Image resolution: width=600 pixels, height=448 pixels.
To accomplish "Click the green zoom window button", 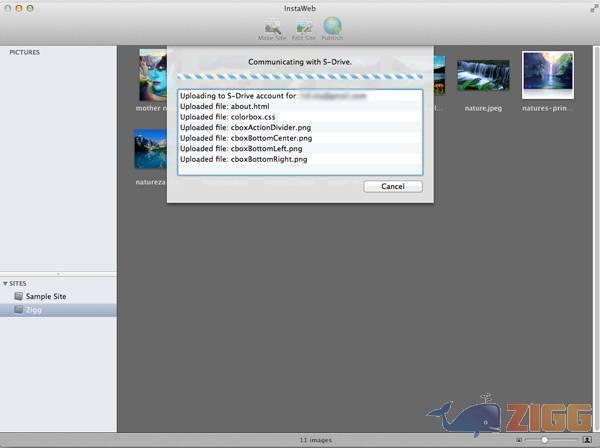I will (x=30, y=8).
